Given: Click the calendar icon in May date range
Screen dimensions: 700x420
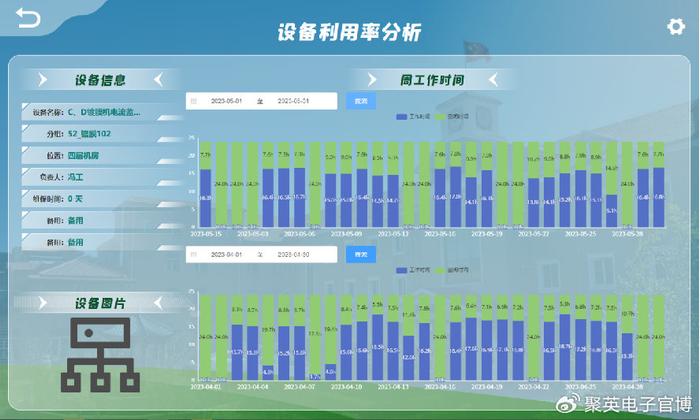Looking at the screenshot, I should tap(194, 101).
